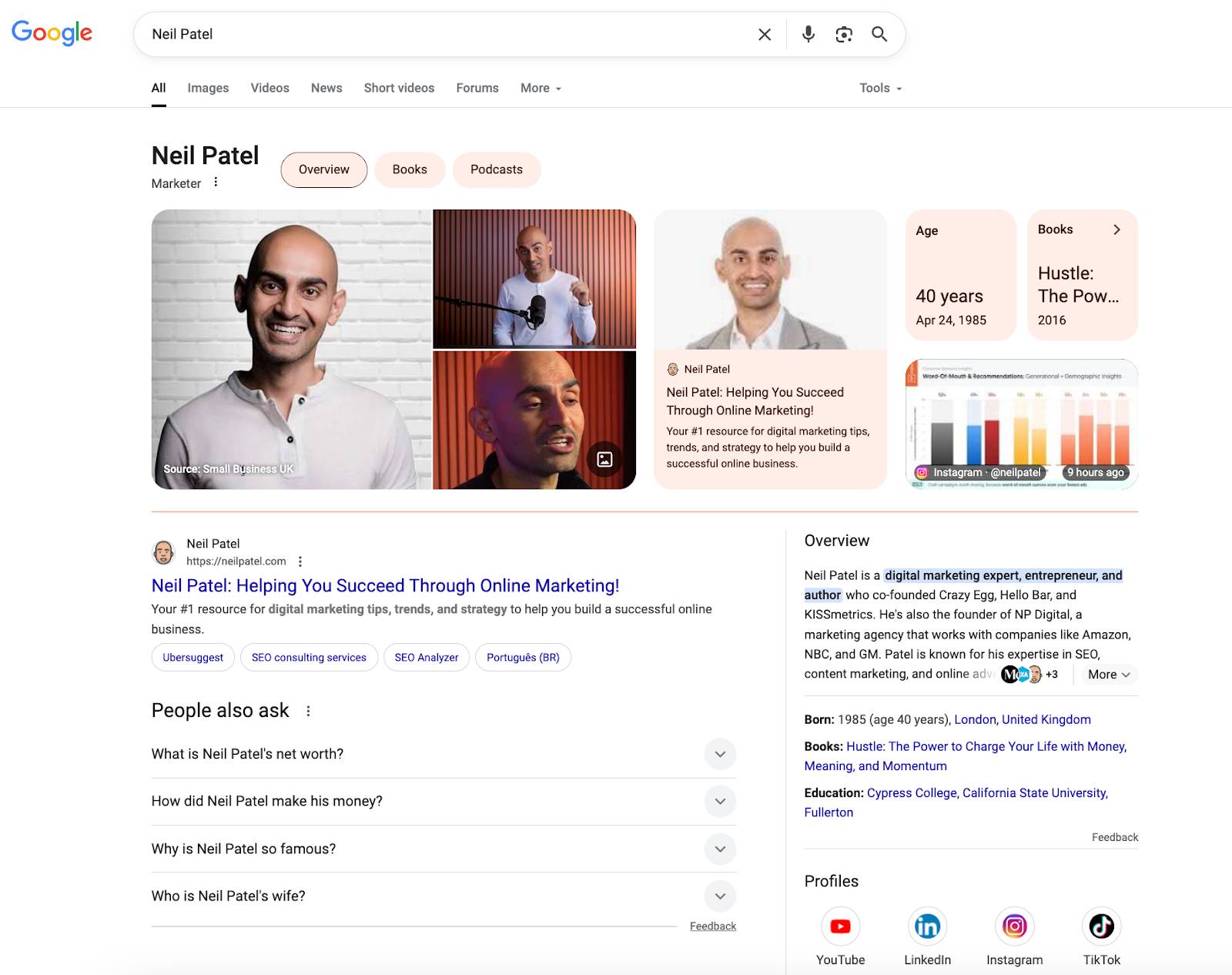Click the three-dot menu beside neilpatel.com URL
1232x975 pixels.
(300, 561)
